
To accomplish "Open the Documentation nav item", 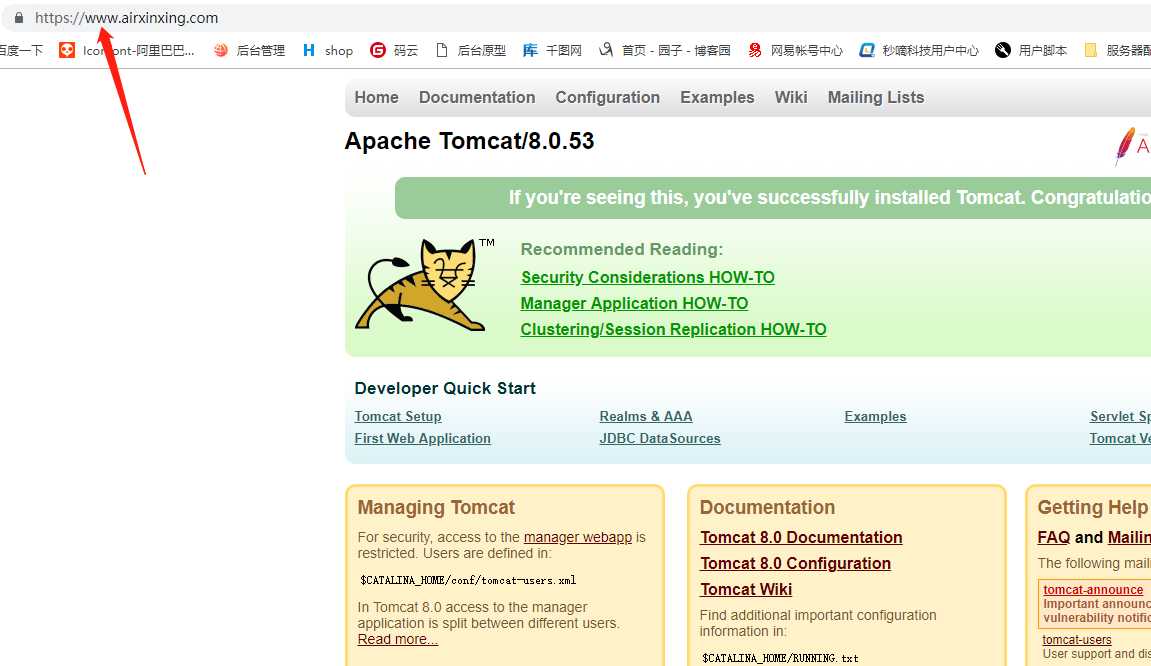I will [x=477, y=97].
